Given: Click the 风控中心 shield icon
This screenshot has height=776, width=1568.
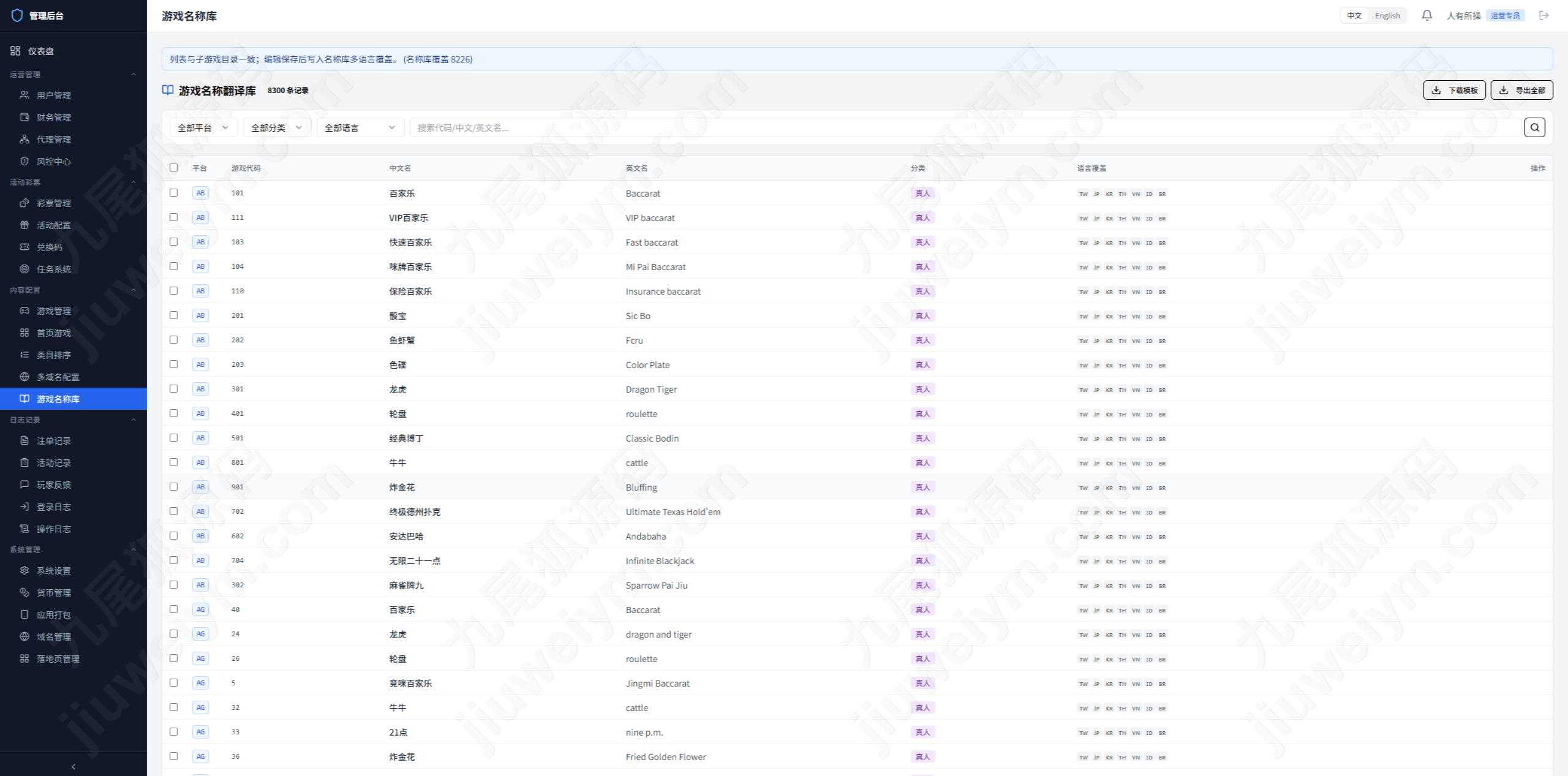Looking at the screenshot, I should [24, 161].
